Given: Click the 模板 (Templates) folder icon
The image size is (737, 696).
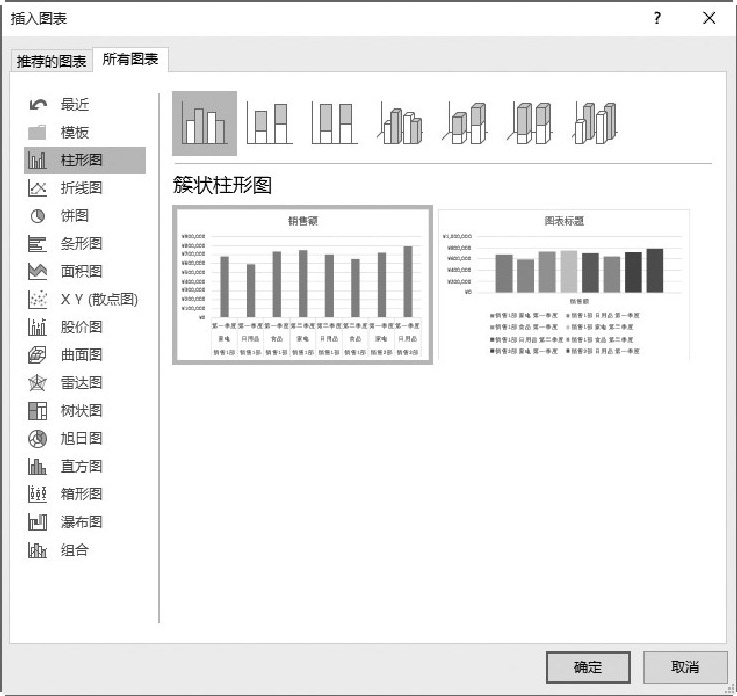Looking at the screenshot, I should coord(37,133).
